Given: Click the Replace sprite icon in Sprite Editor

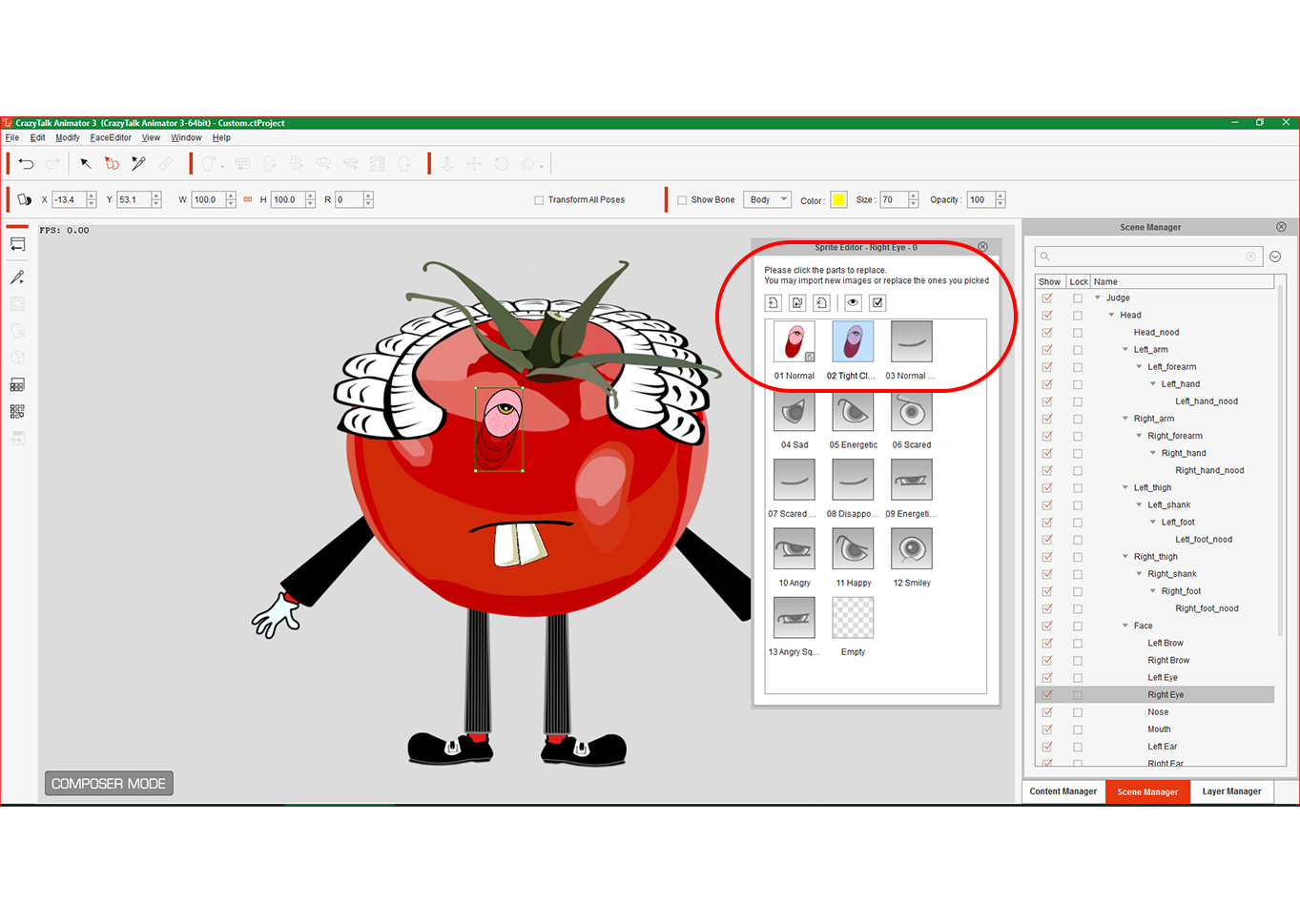Looking at the screenshot, I should (x=797, y=303).
